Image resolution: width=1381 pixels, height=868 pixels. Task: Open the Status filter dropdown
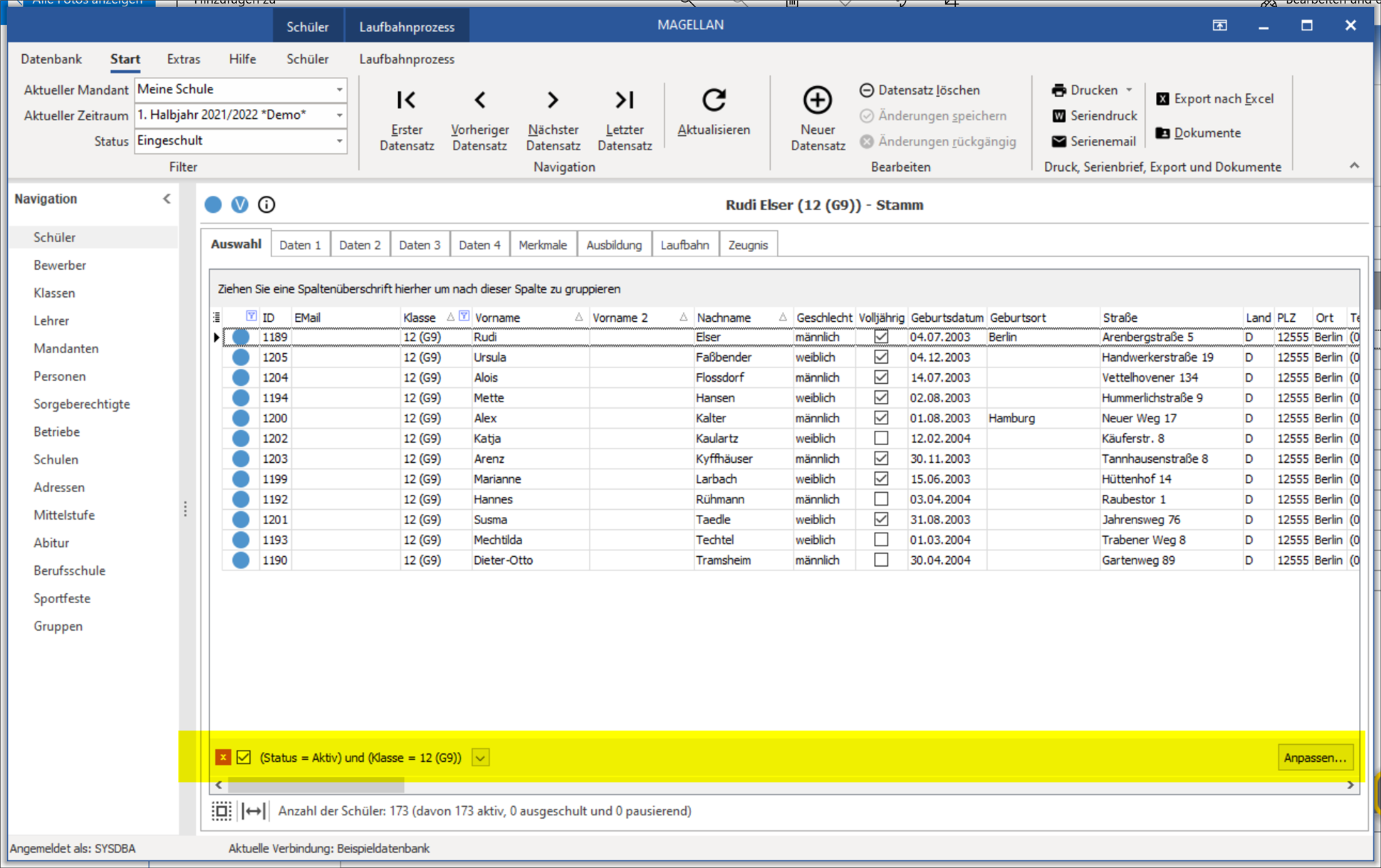coord(339,141)
